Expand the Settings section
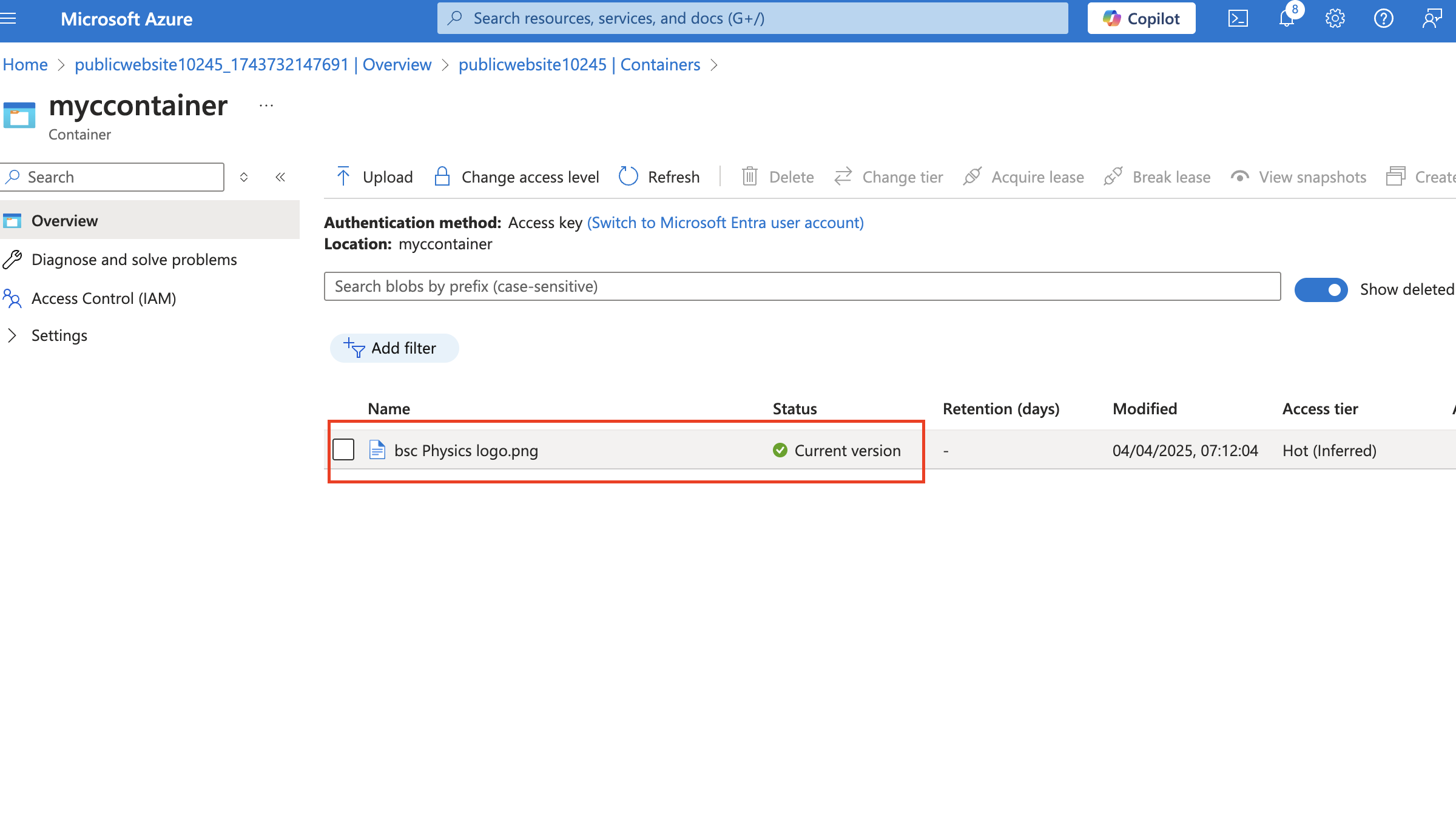 coord(59,335)
